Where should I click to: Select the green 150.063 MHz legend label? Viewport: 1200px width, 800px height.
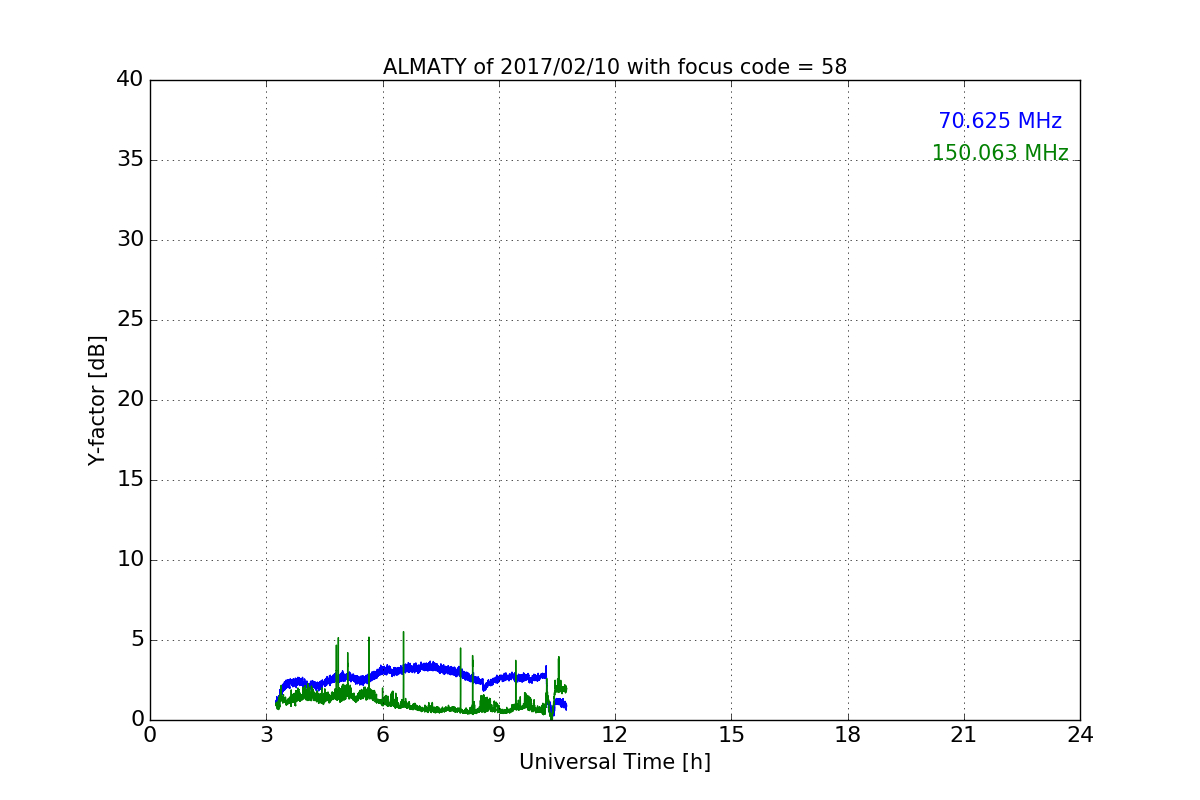click(1000, 153)
